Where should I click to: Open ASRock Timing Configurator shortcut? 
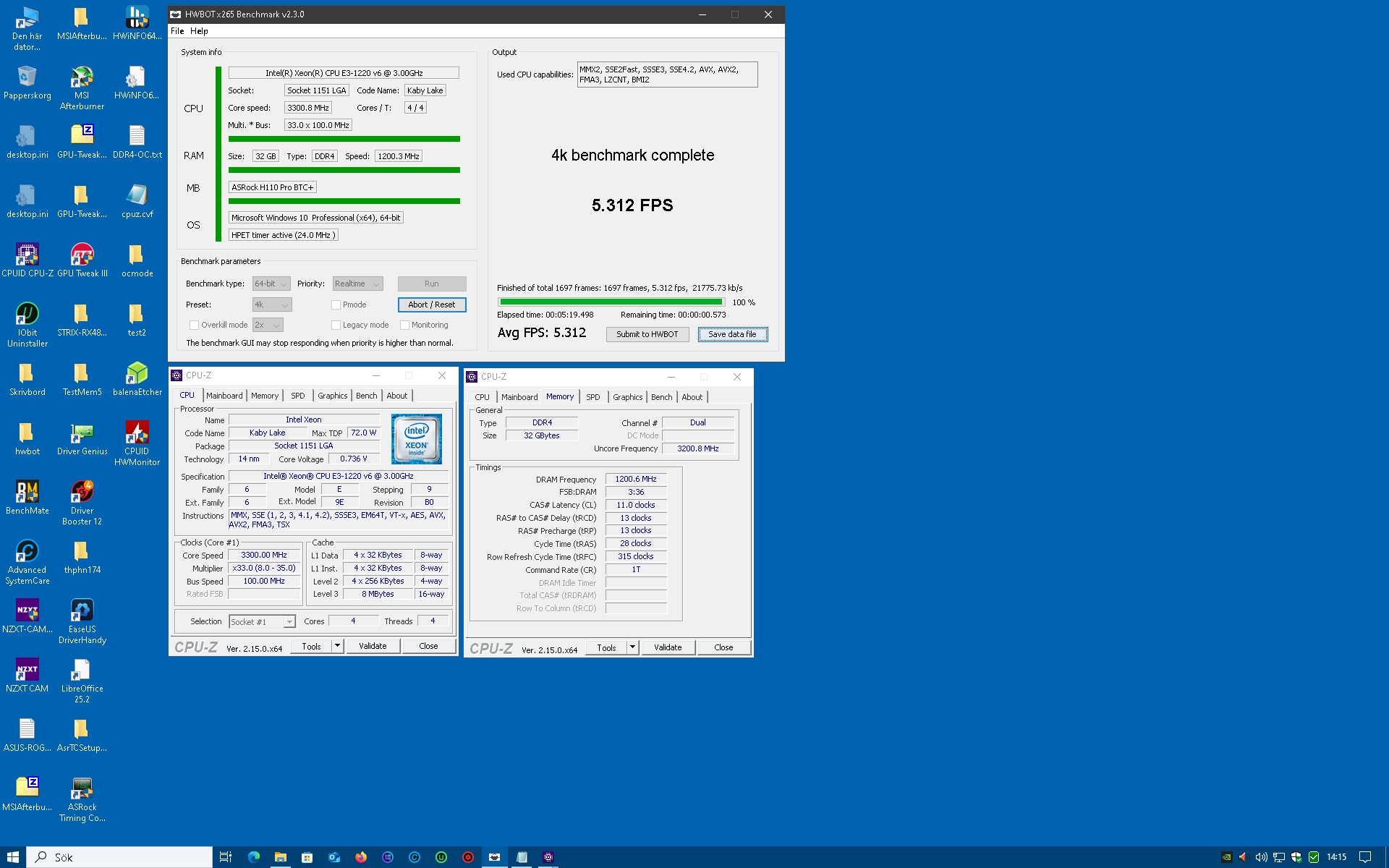tap(82, 800)
